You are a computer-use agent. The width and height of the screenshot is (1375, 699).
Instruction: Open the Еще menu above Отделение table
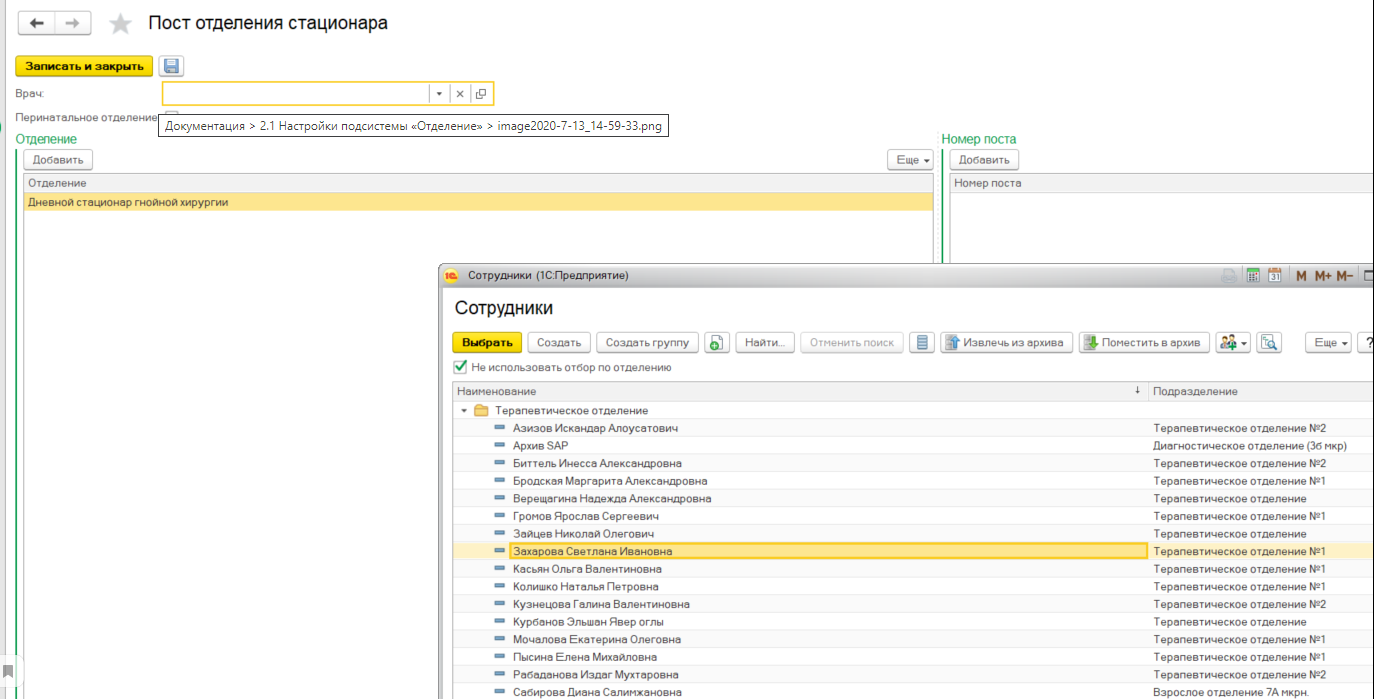pyautogui.click(x=910, y=160)
